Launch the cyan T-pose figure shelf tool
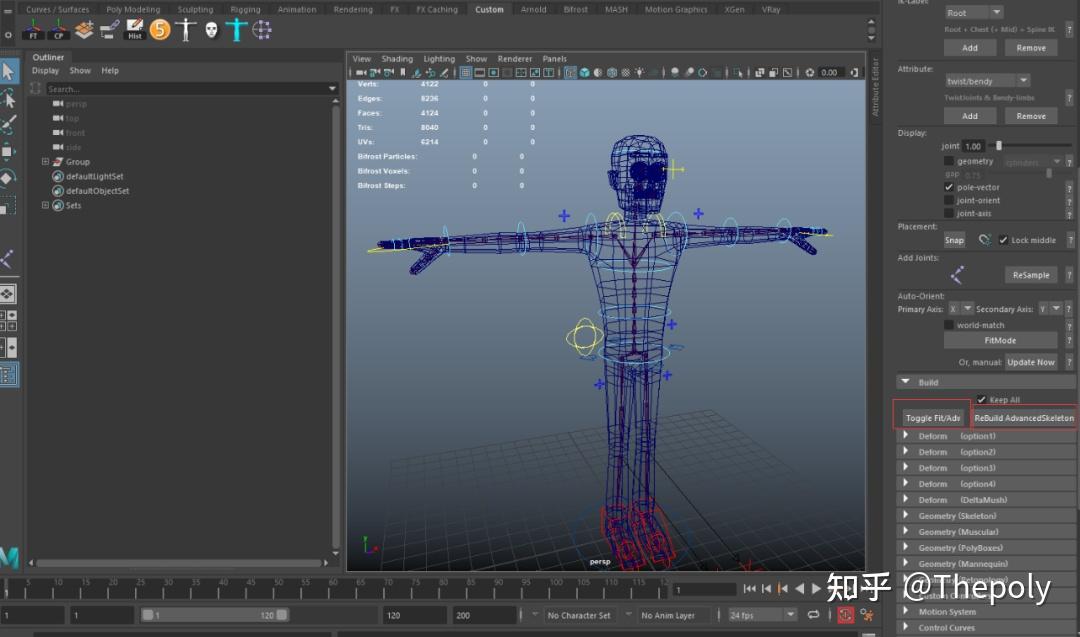This screenshot has height=637, width=1080. click(236, 30)
